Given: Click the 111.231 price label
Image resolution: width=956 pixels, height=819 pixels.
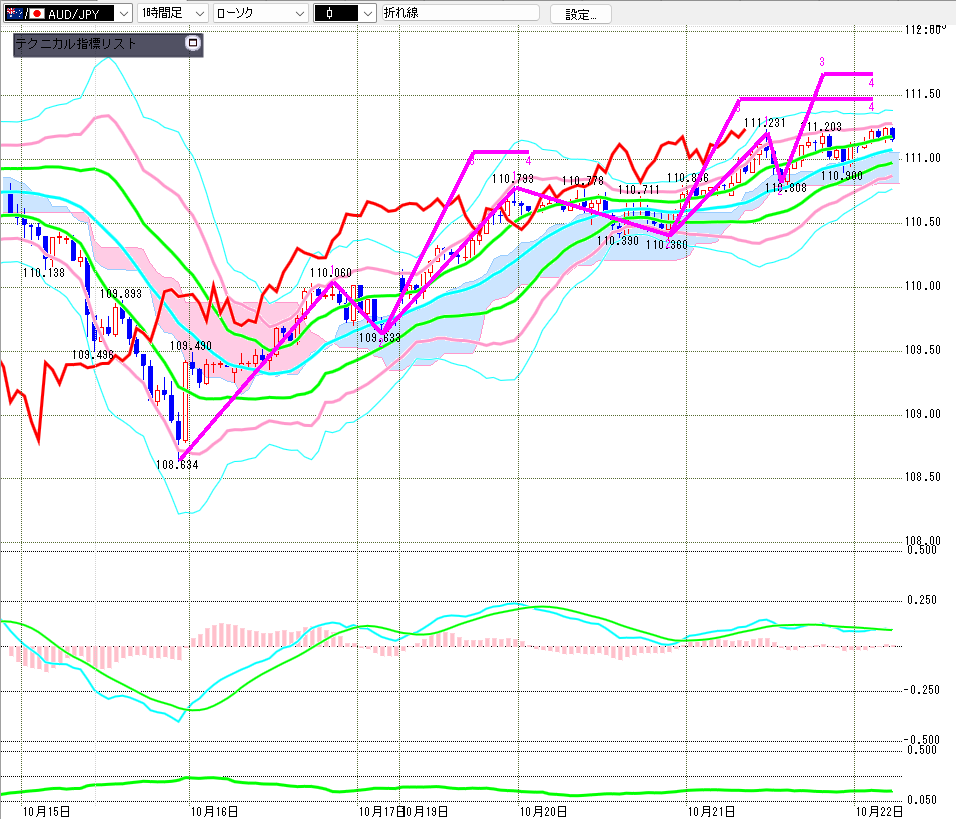Looking at the screenshot, I should tap(765, 123).
